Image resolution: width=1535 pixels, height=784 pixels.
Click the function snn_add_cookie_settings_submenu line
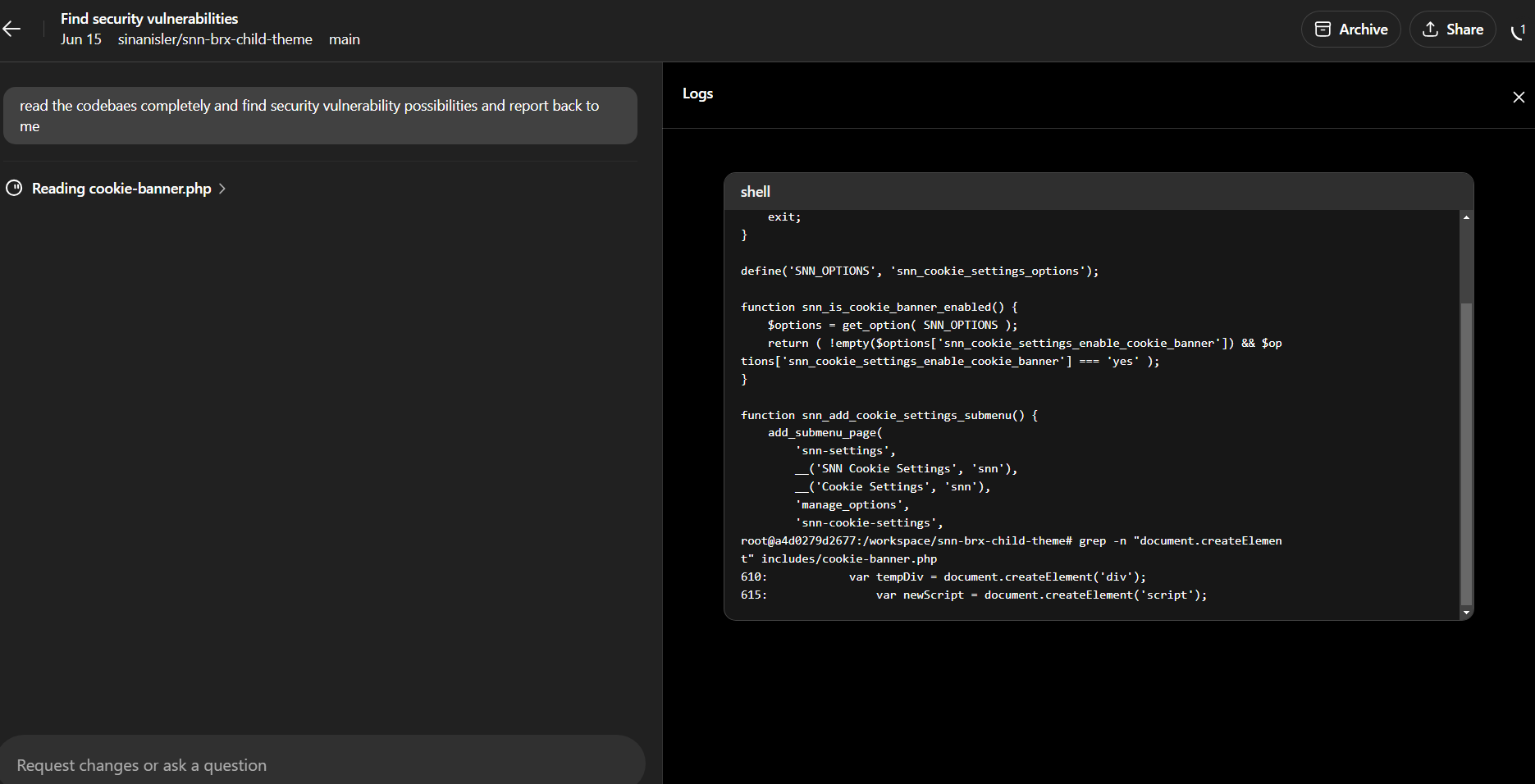tap(889, 415)
